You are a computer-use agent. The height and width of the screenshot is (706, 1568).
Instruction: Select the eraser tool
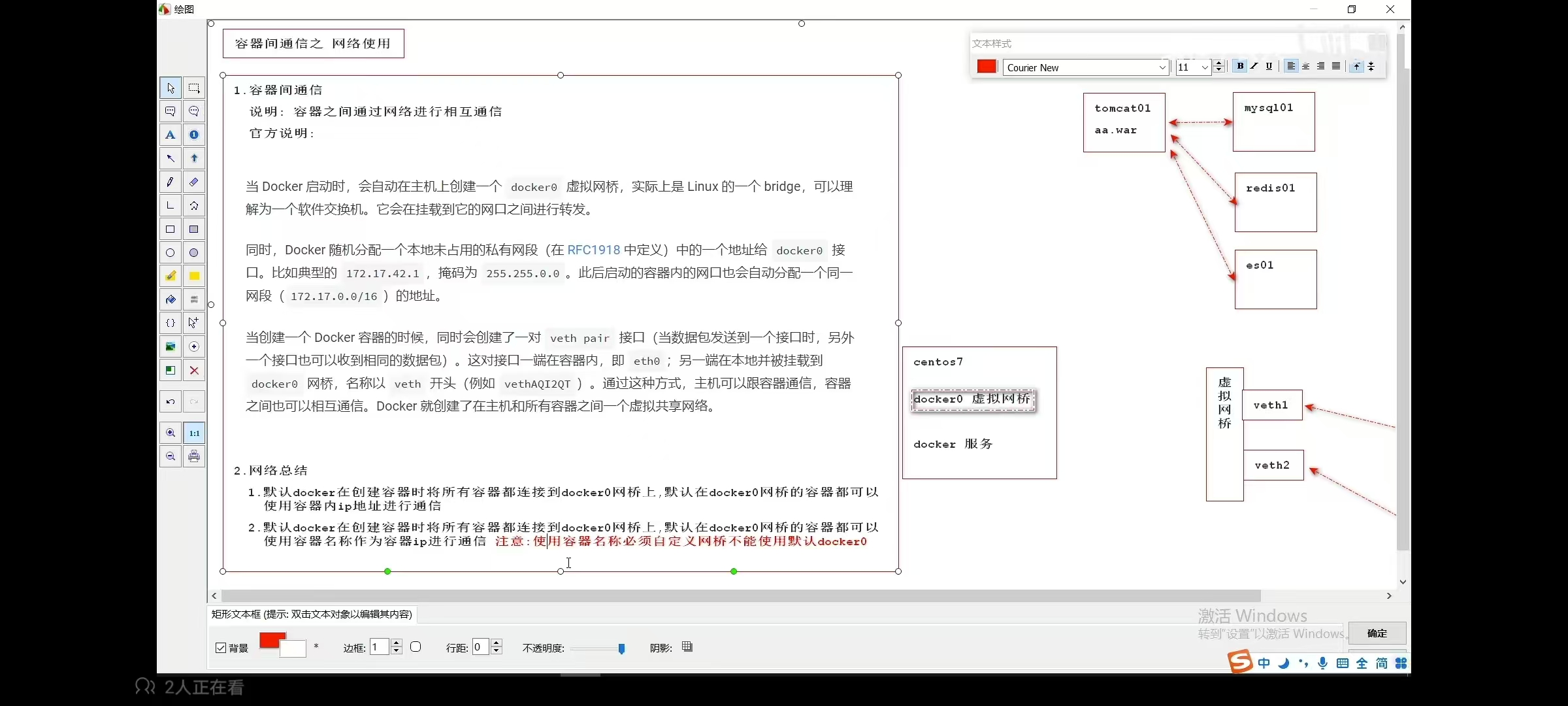click(194, 182)
